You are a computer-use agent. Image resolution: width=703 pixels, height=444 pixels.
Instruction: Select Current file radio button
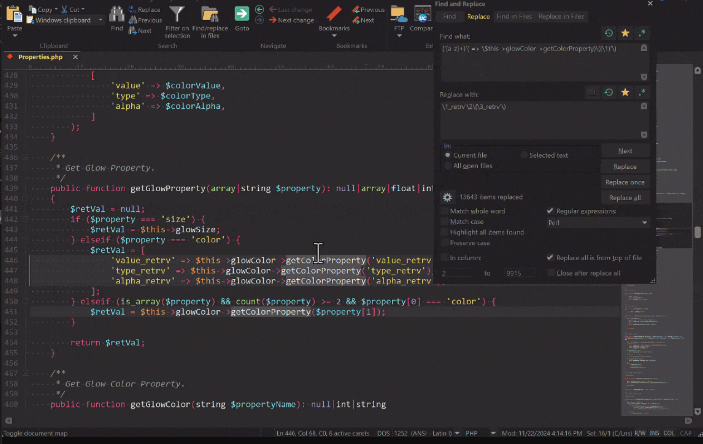pos(447,155)
